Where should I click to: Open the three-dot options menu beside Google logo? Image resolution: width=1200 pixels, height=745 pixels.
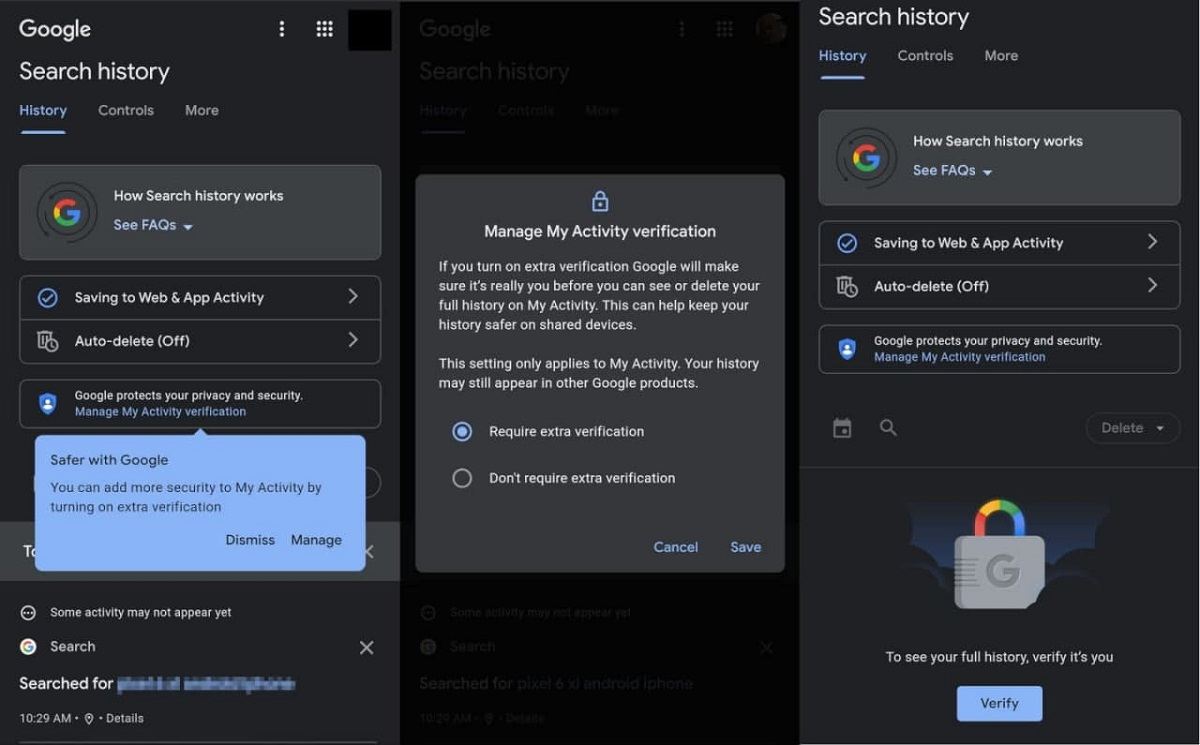click(282, 29)
